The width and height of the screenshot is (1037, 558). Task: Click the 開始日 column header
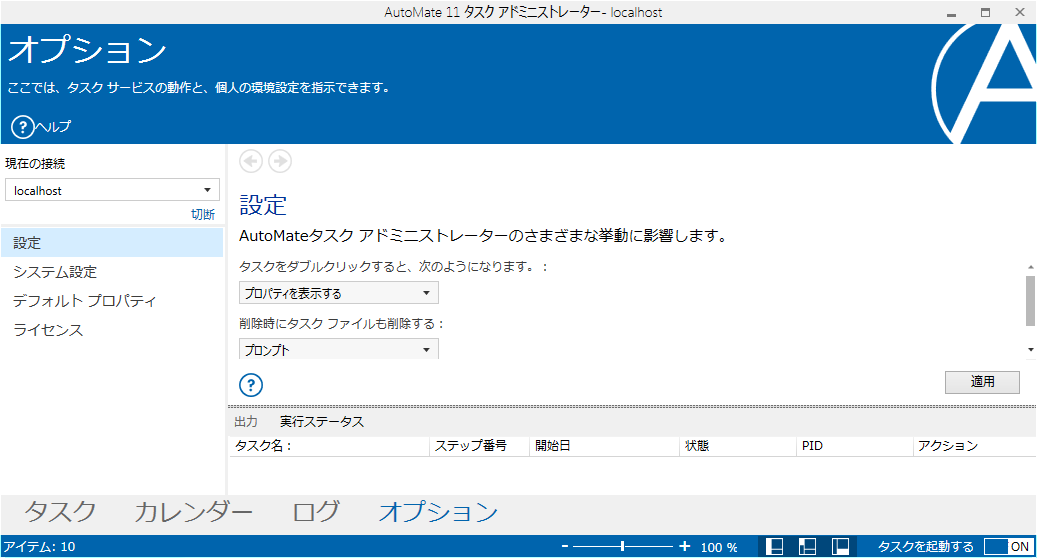(x=604, y=446)
